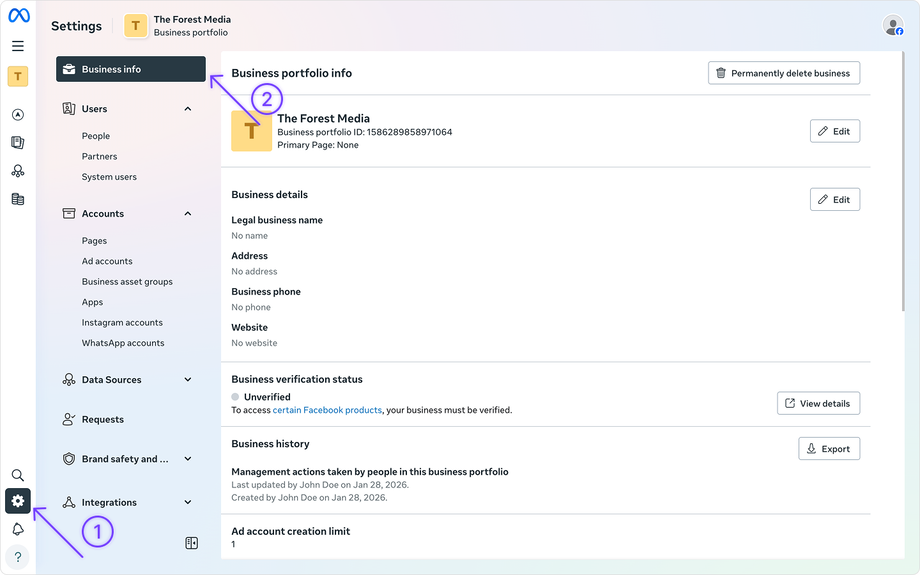Open Settings via the gear icon
This screenshot has height=575, width=920.
(18, 501)
